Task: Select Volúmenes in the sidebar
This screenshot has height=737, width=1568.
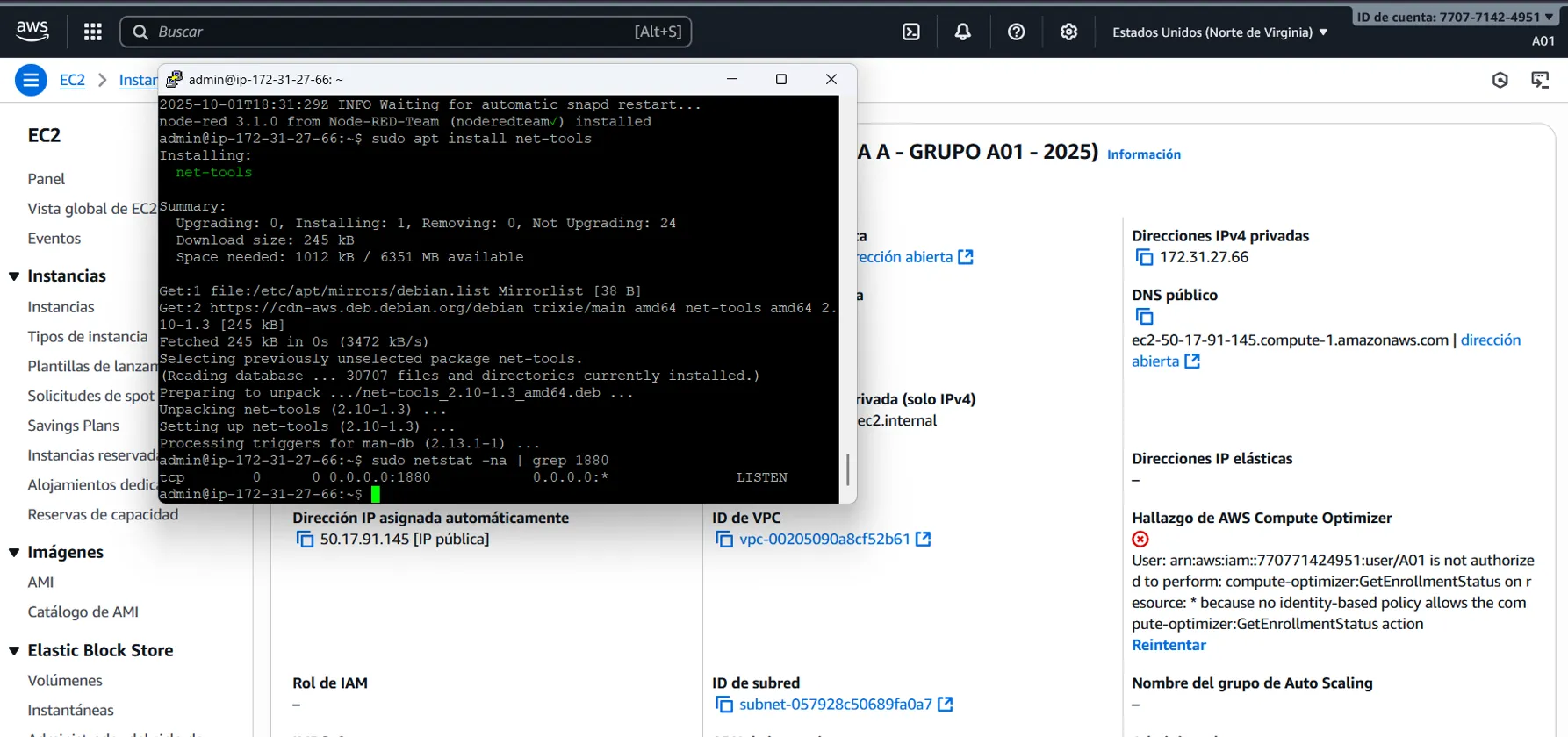Action: [x=65, y=681]
